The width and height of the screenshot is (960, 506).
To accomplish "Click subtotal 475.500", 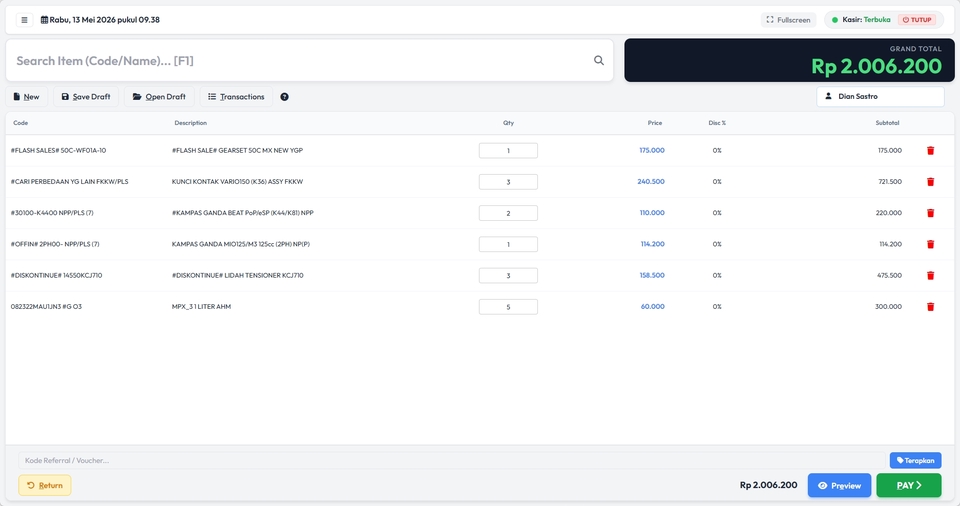I will 889,275.
